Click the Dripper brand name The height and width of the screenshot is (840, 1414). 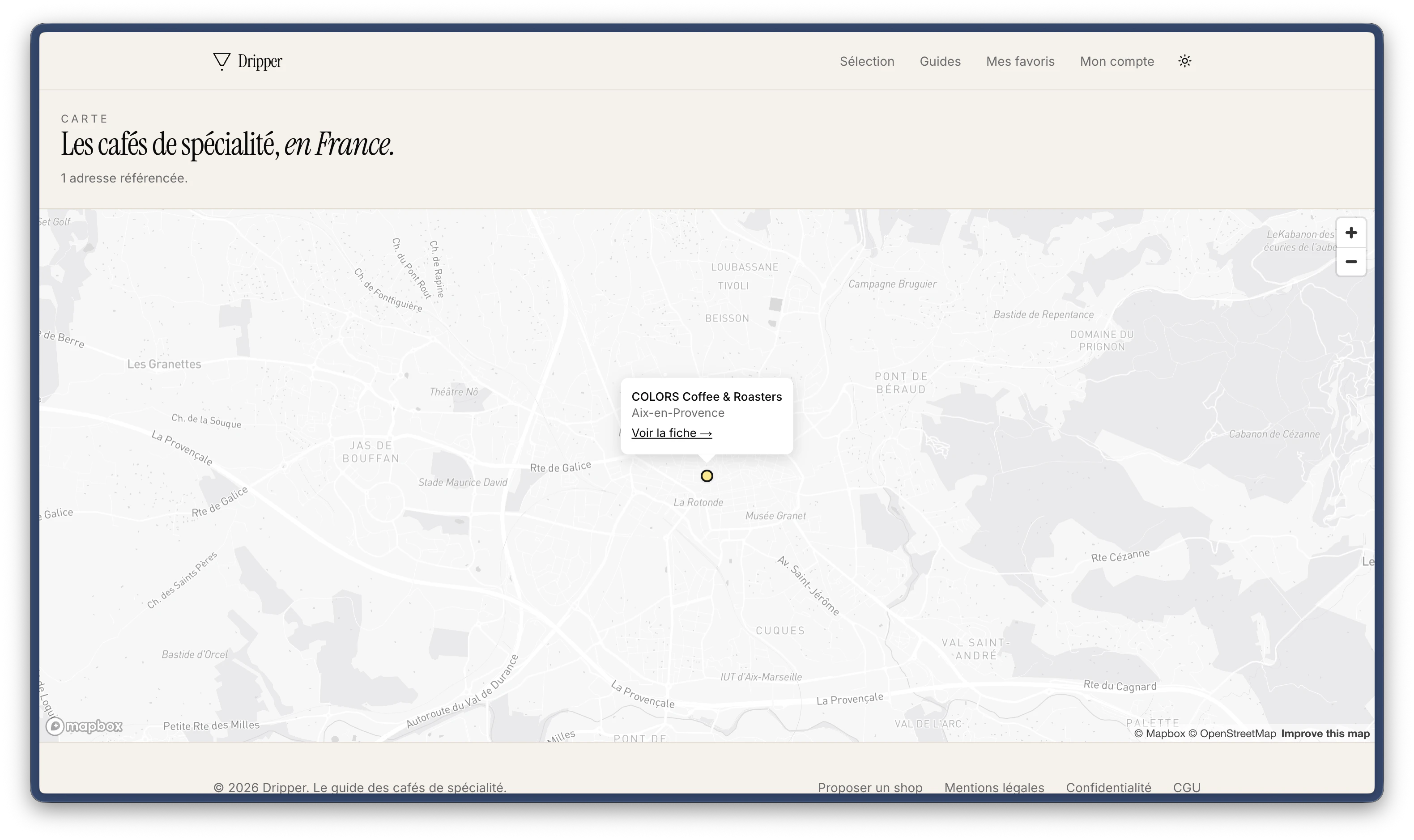[260, 61]
